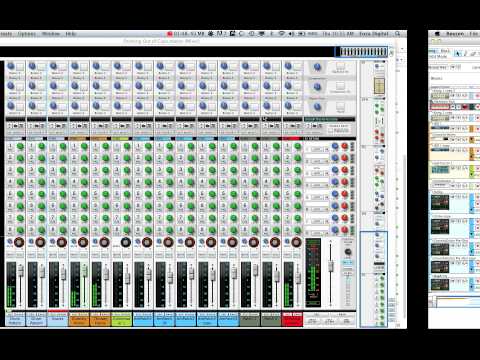The height and width of the screenshot is (360, 480).
Task: Select the arrow selection tool in right window
Action: point(457,53)
